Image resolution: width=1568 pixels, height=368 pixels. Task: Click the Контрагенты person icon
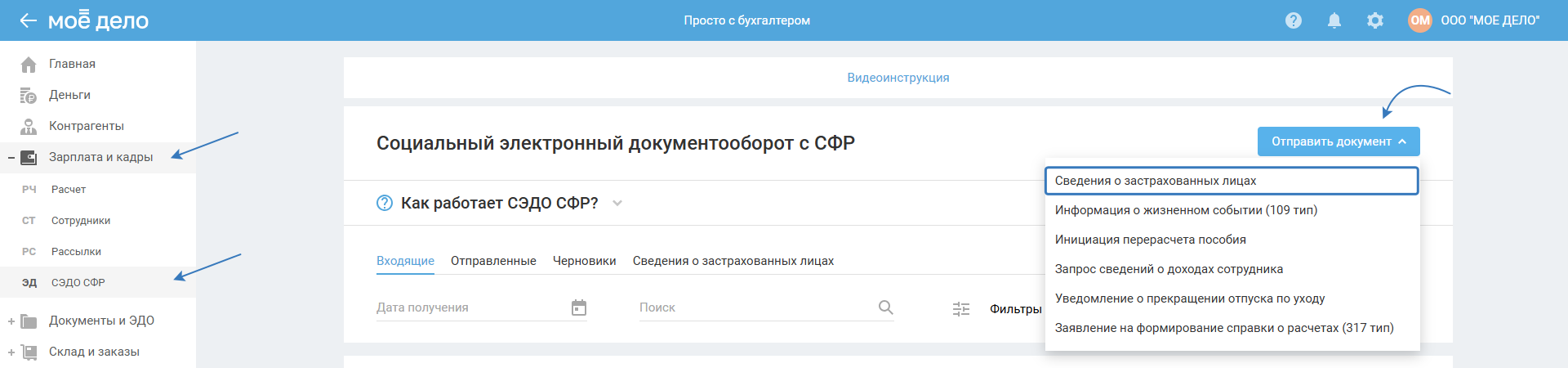[29, 126]
